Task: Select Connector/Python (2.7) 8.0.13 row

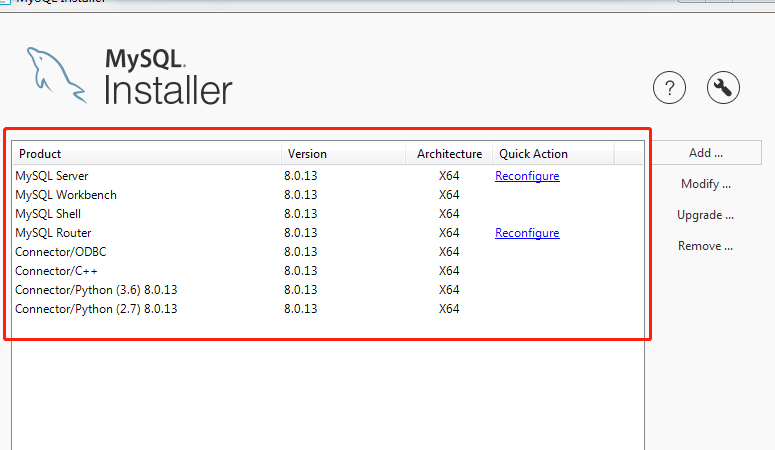Action: tap(328, 309)
